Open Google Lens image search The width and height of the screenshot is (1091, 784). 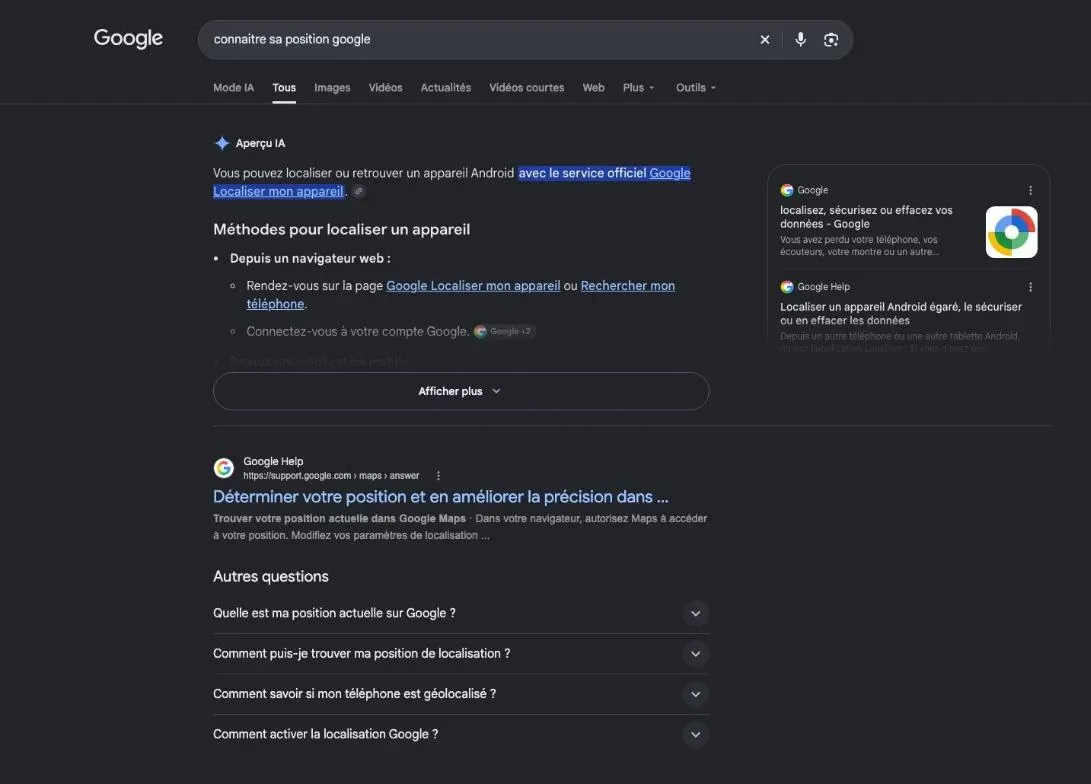coord(831,40)
